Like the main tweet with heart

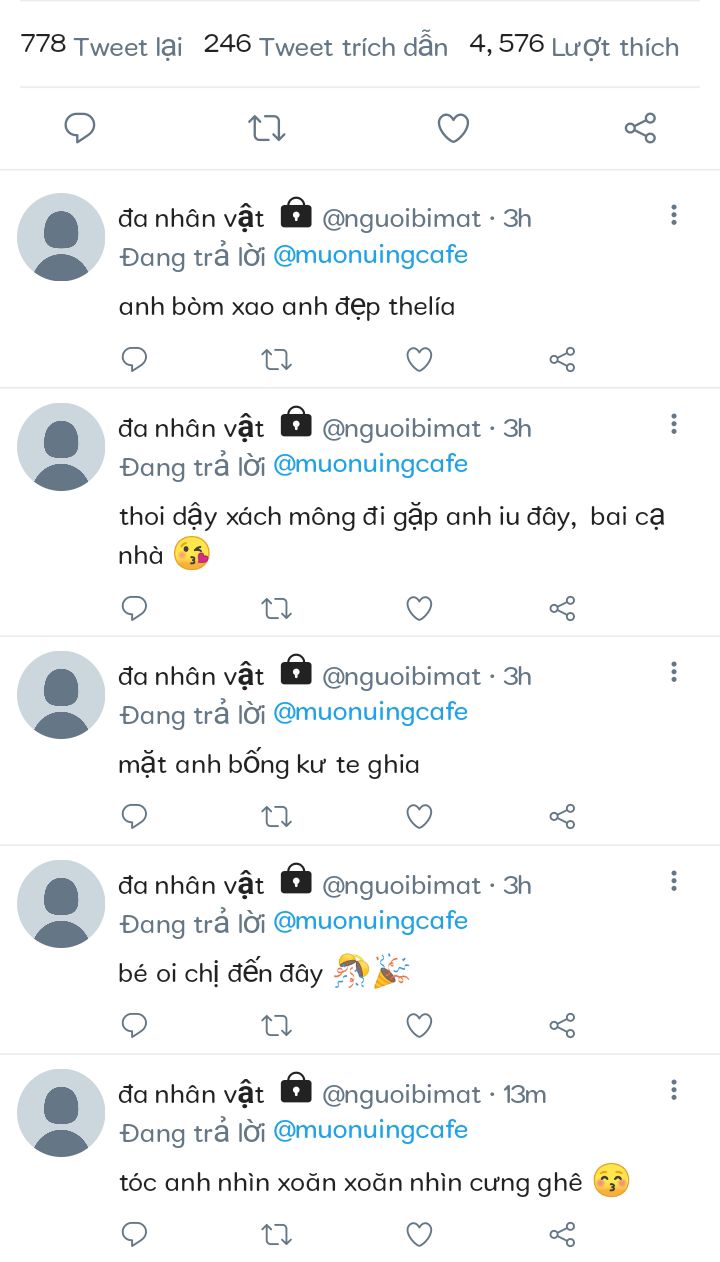click(x=453, y=129)
